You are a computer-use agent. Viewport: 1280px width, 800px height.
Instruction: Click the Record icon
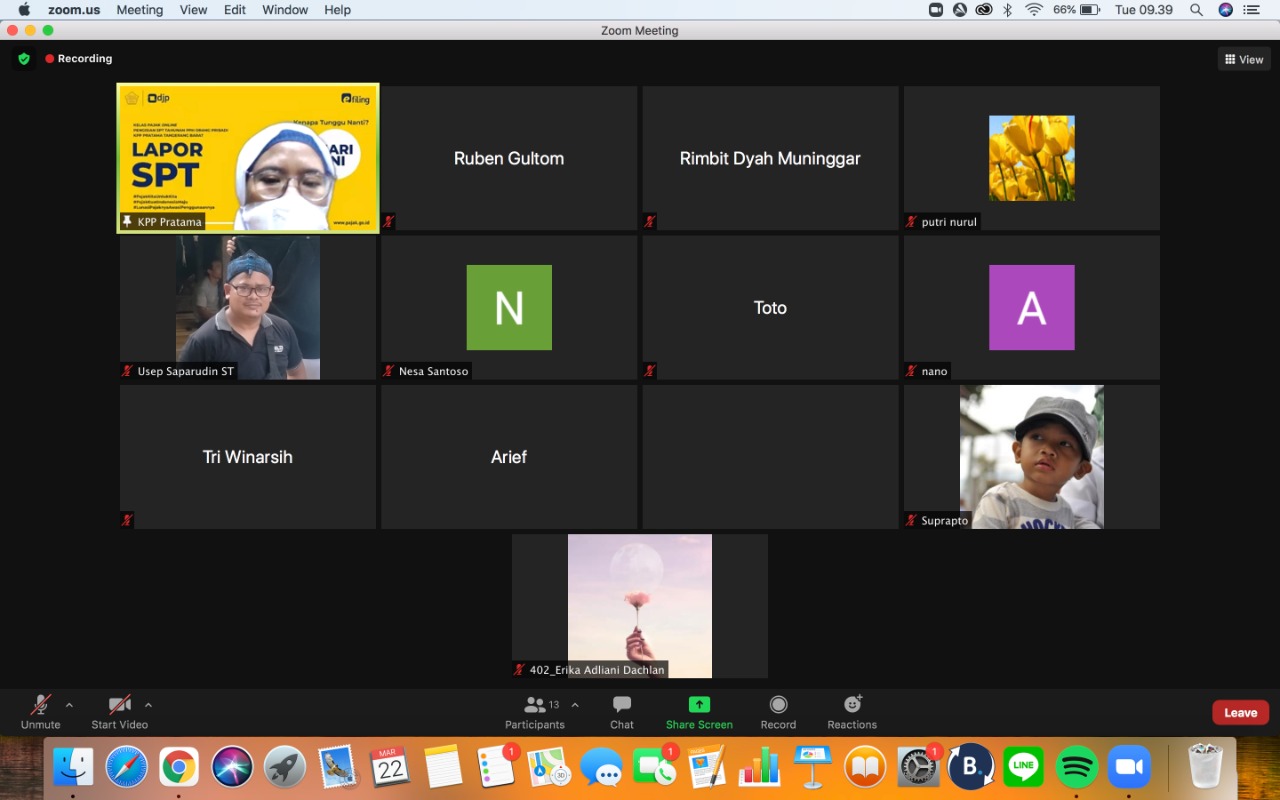pos(778,705)
